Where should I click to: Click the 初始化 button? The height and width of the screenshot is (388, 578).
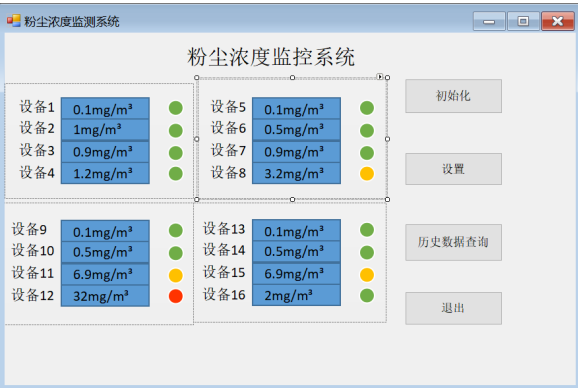(453, 96)
